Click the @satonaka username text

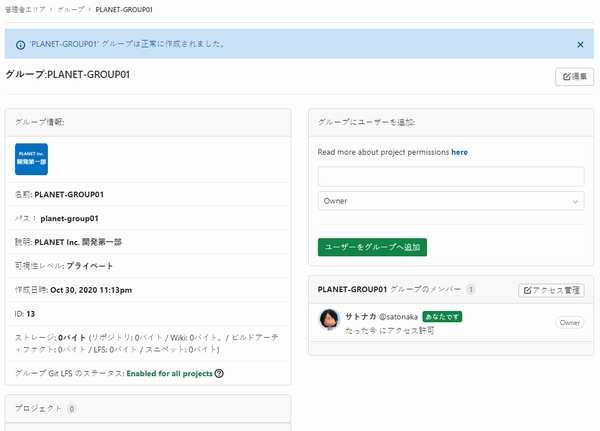tap(398, 317)
